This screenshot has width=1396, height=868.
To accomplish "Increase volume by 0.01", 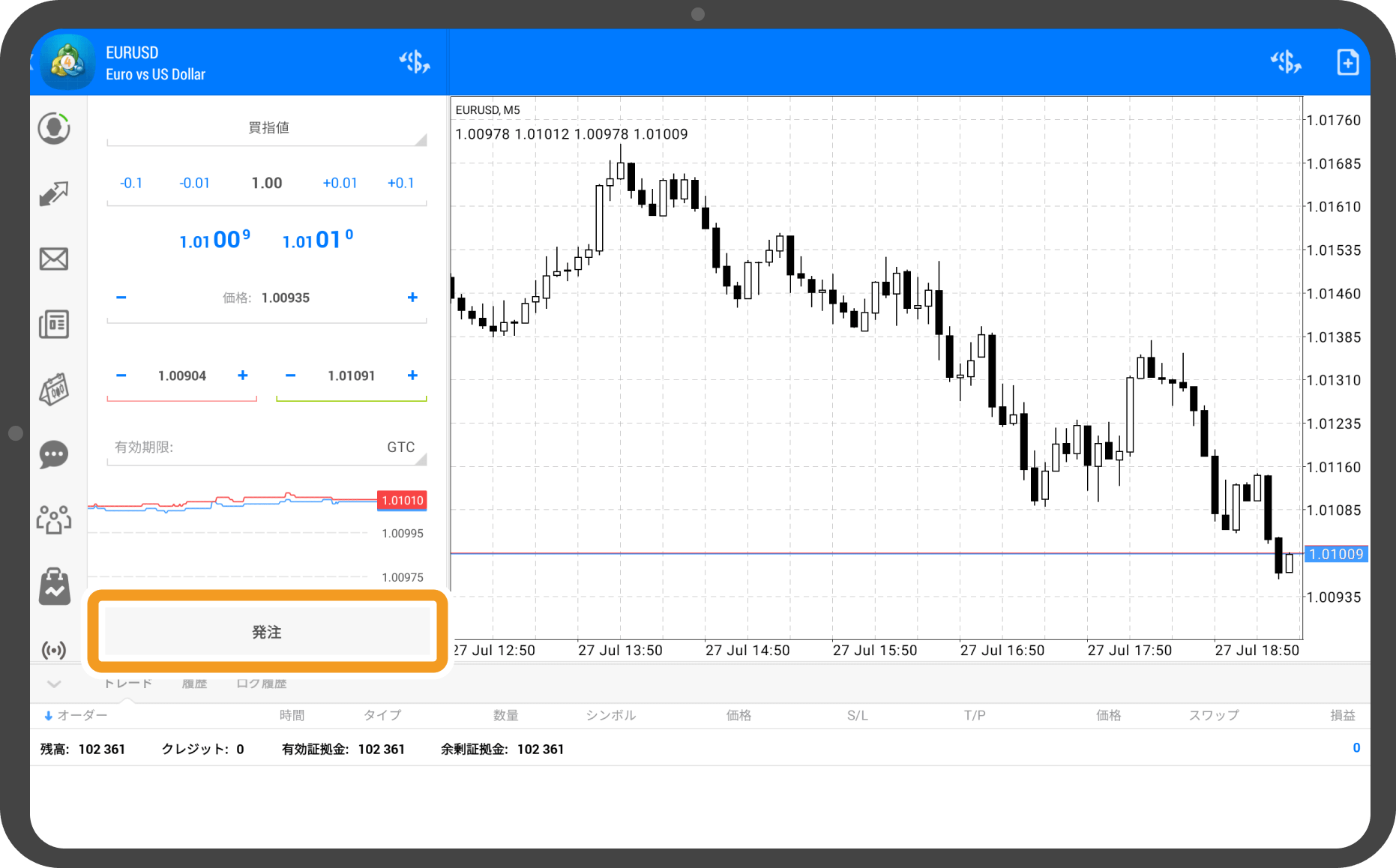I will point(340,183).
